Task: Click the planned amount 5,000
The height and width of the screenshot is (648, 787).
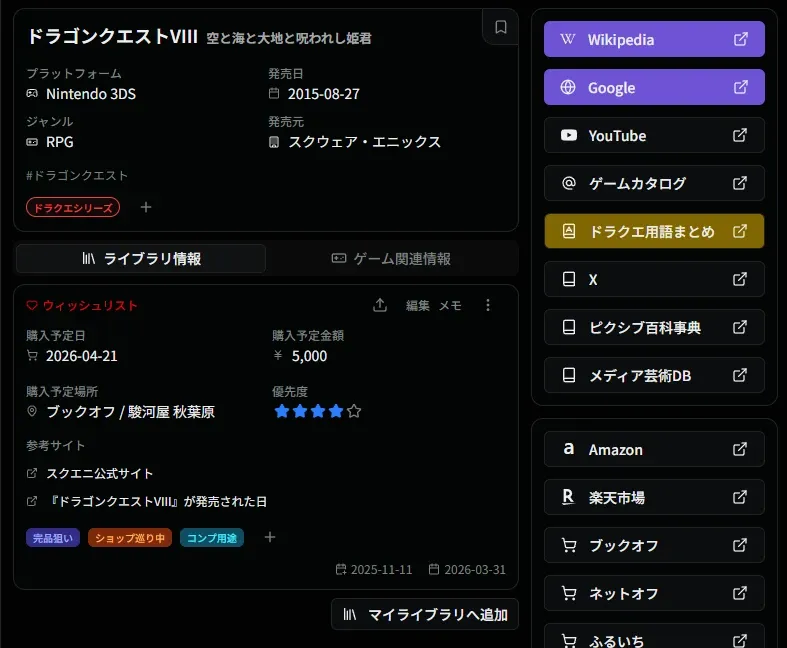Action: click(309, 356)
